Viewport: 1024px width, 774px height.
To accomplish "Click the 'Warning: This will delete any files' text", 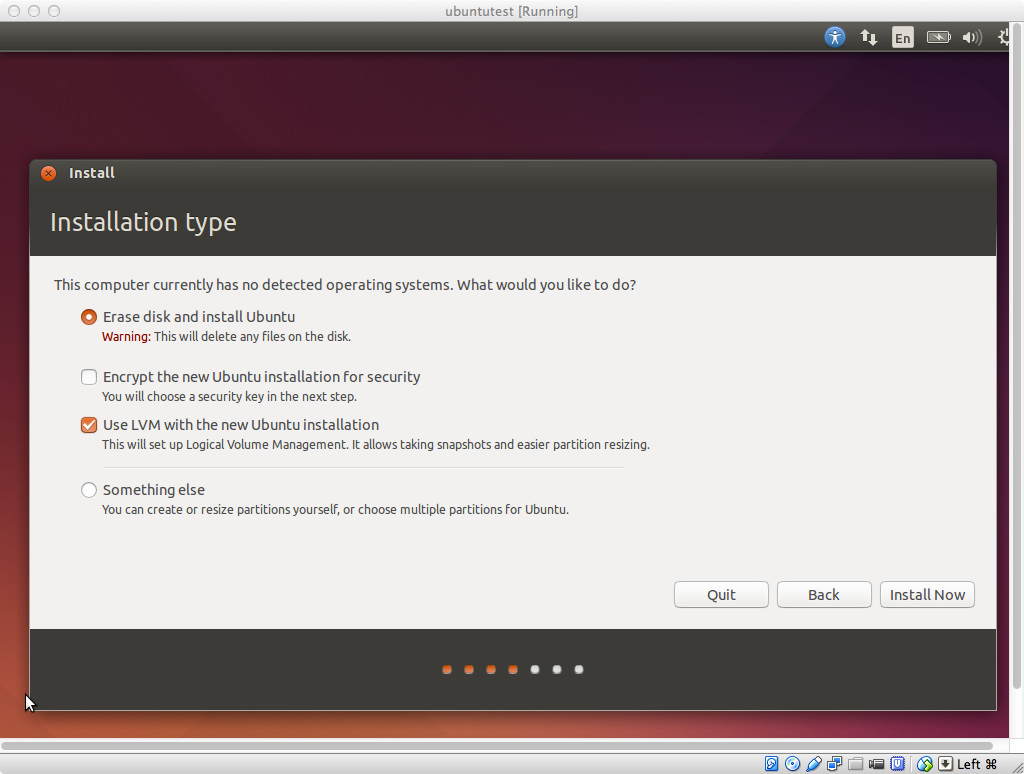I will 227,336.
